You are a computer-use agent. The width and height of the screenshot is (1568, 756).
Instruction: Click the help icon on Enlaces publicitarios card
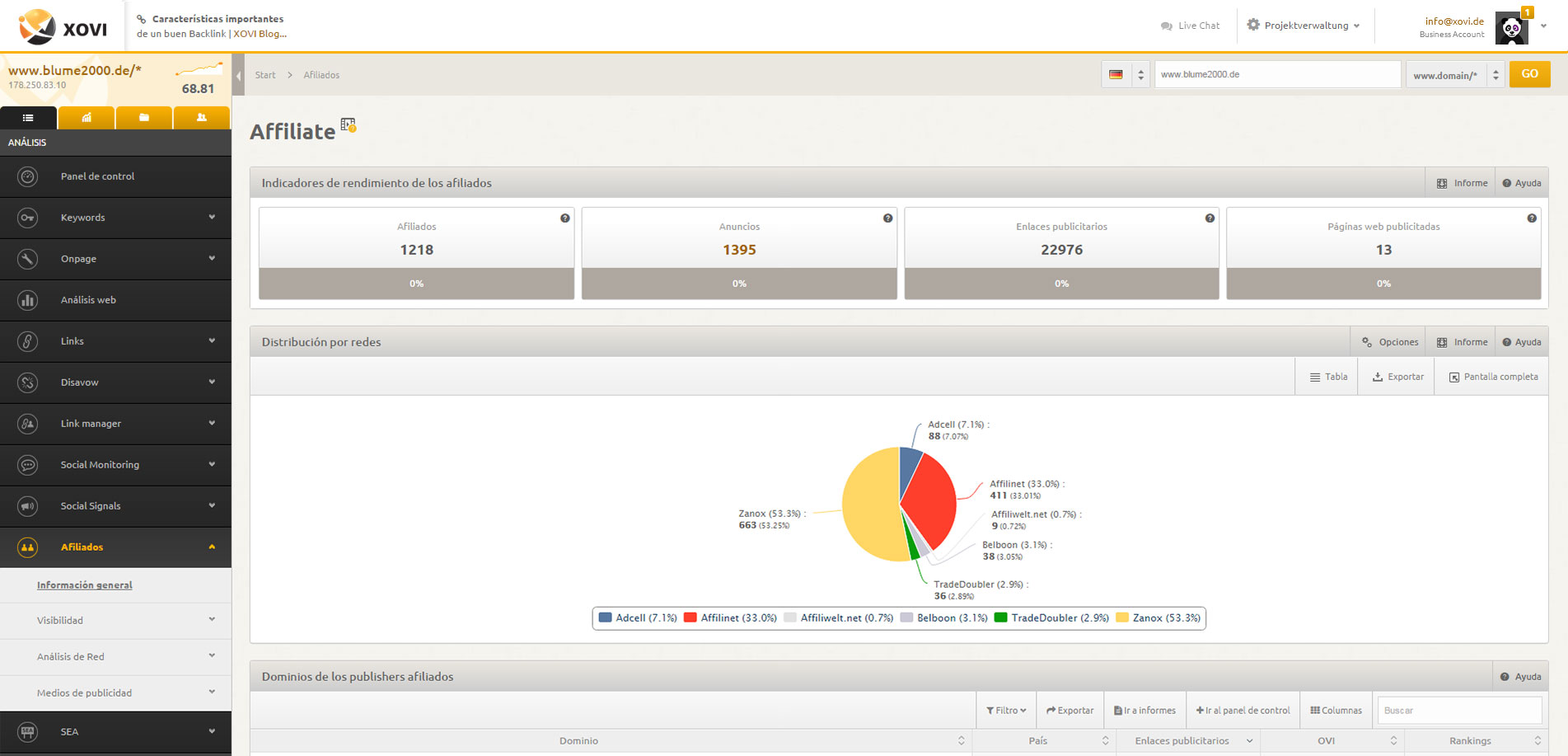click(1210, 218)
